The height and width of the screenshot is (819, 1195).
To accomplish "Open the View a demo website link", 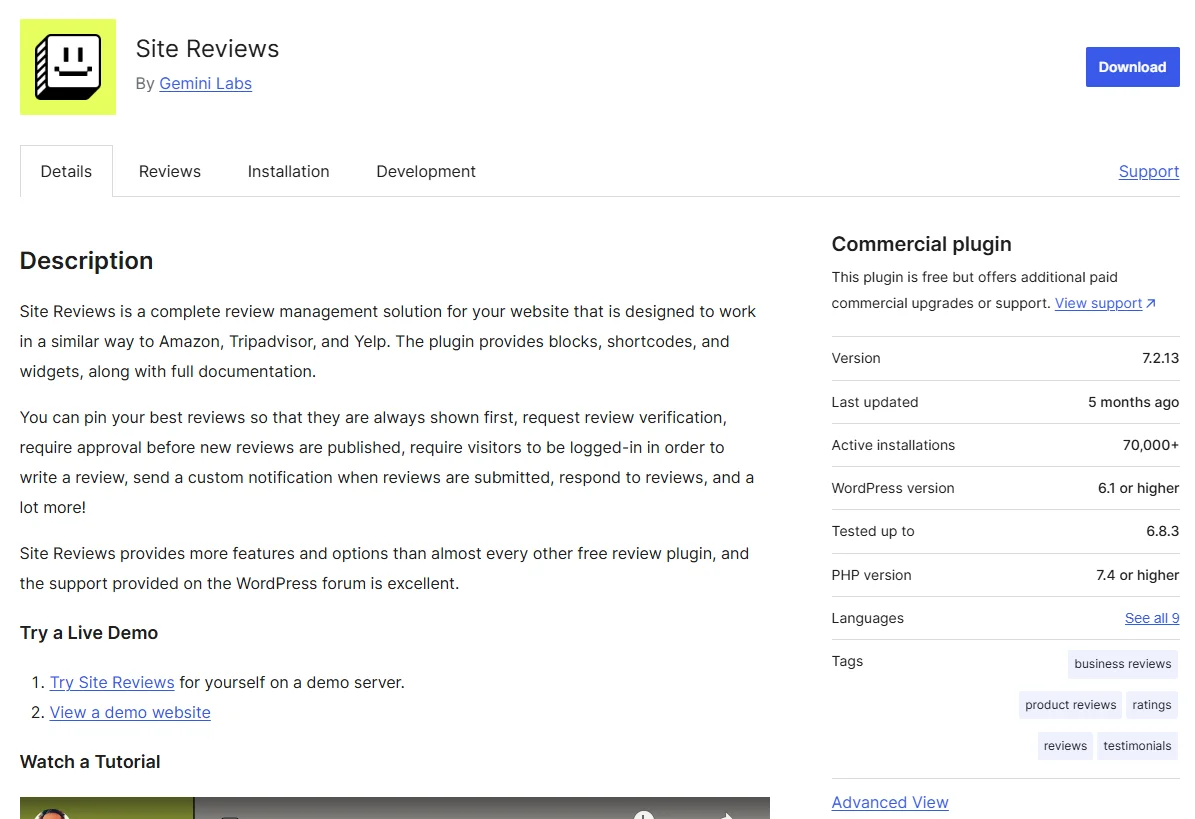I will click(130, 712).
